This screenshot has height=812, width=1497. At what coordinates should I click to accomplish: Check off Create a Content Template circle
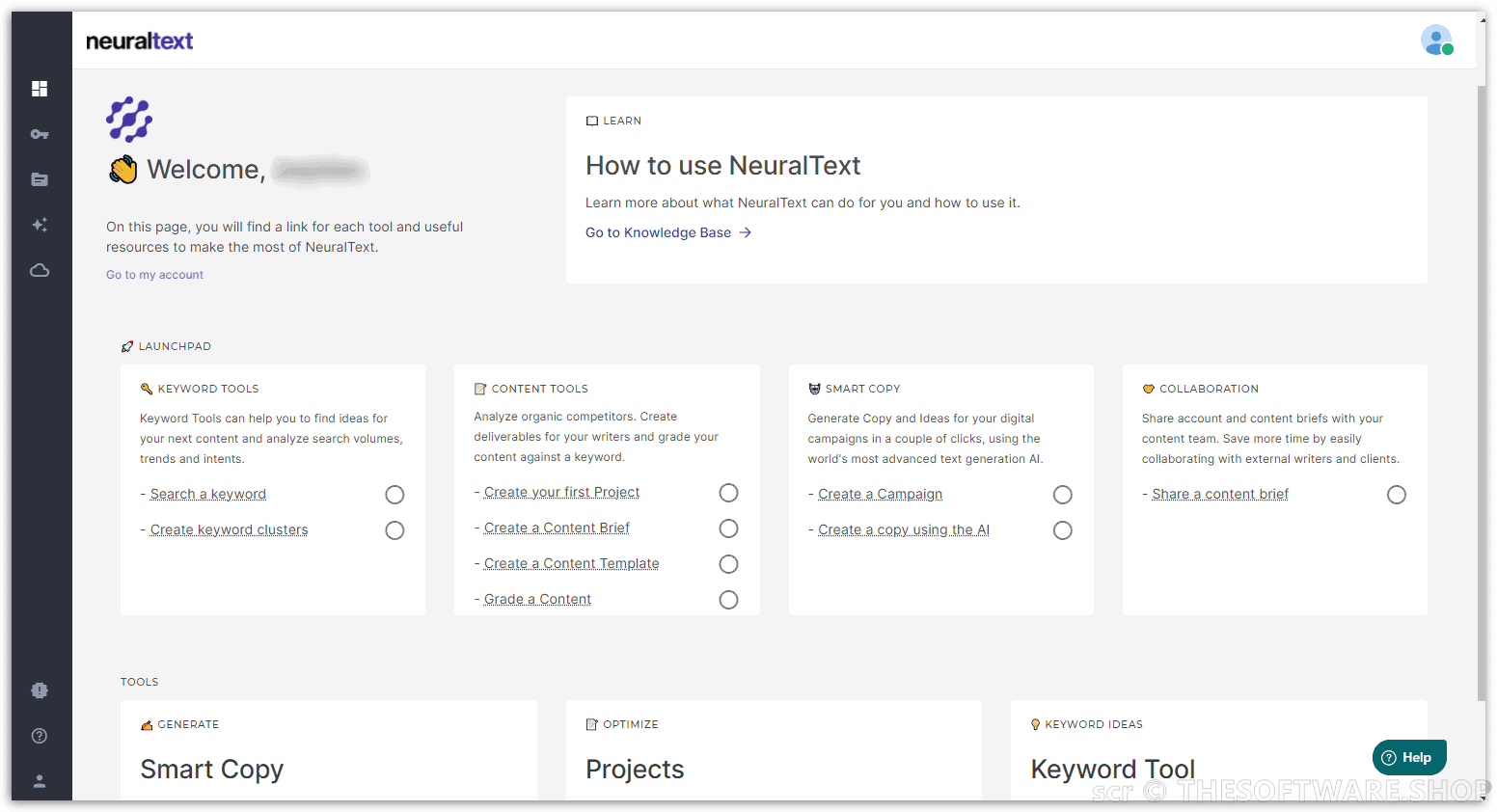pyautogui.click(x=729, y=564)
